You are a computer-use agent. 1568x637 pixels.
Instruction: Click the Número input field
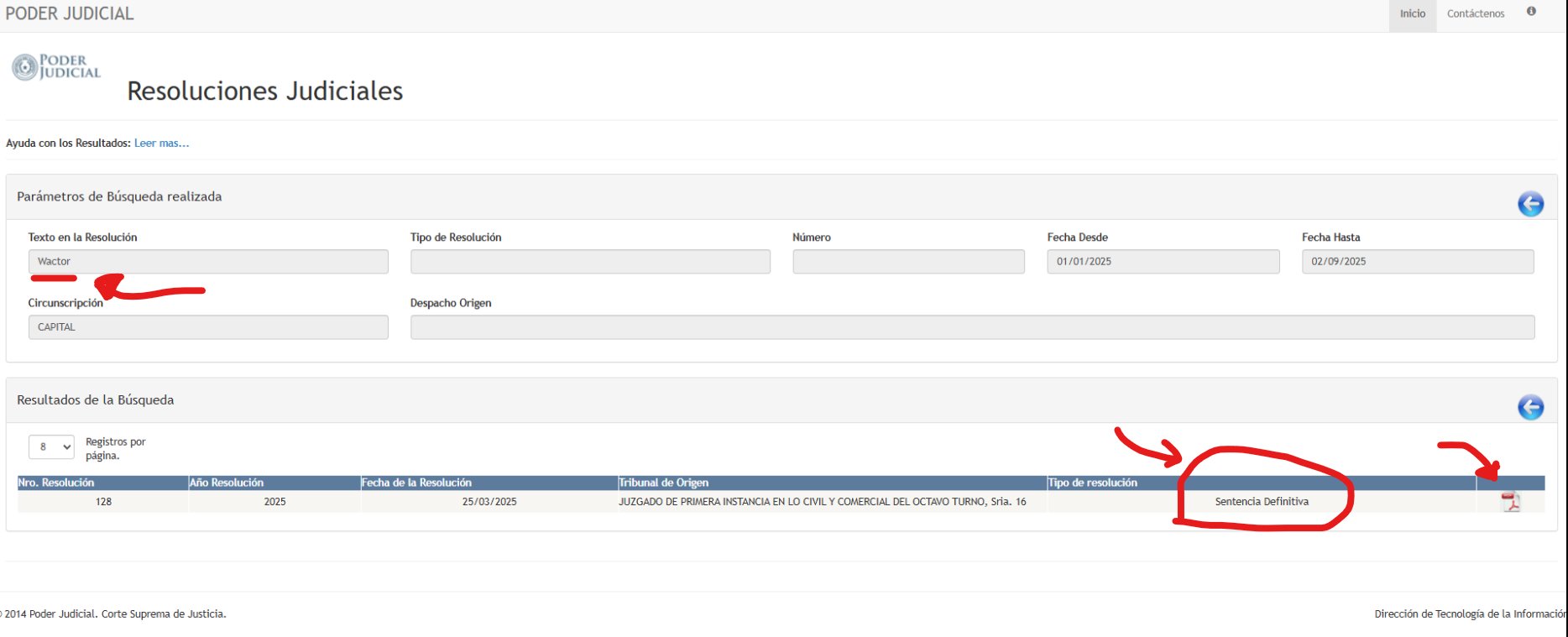pyautogui.click(x=908, y=262)
